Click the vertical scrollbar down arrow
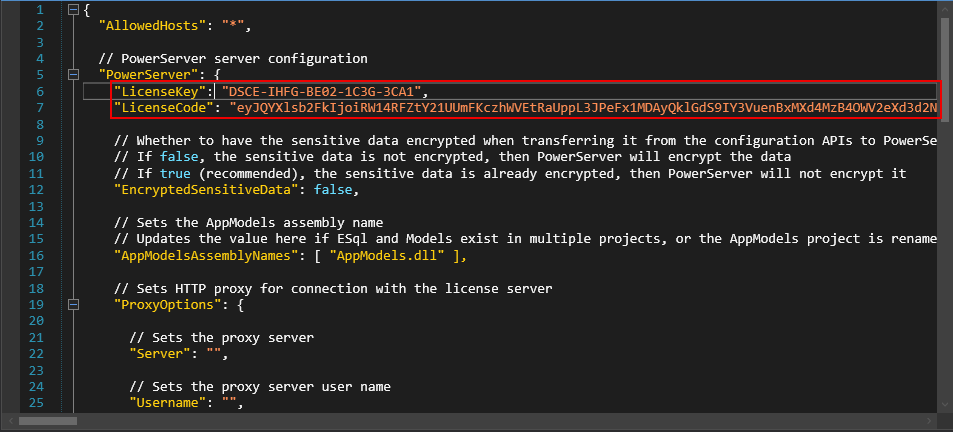Screen dimensions: 953x432 (x=944, y=406)
